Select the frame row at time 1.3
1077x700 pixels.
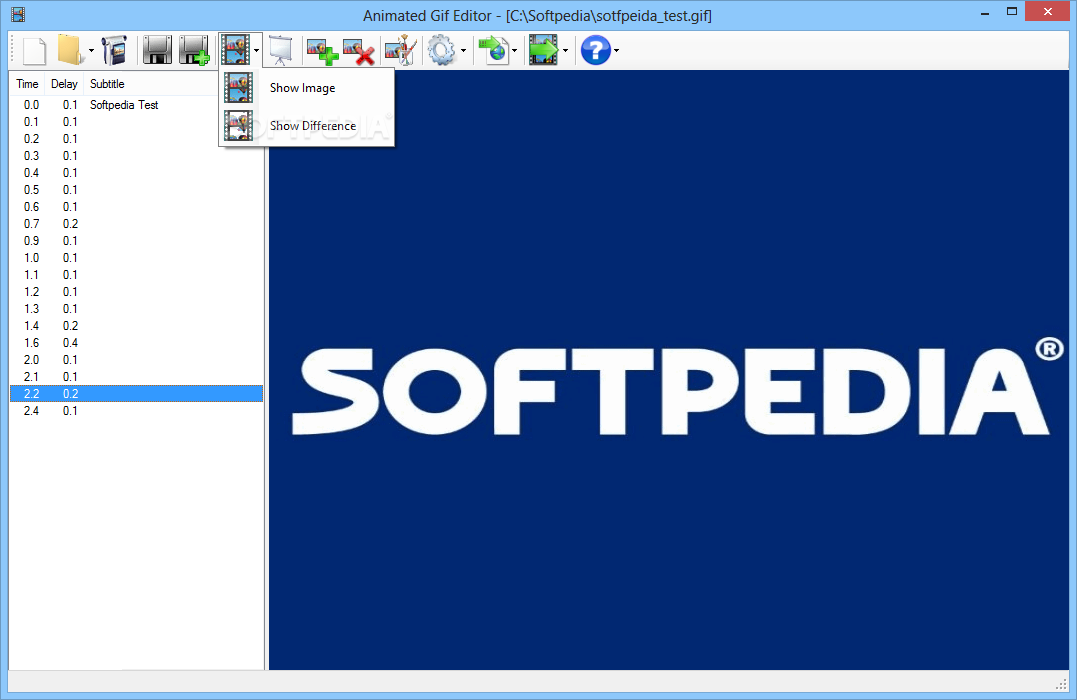tap(136, 309)
